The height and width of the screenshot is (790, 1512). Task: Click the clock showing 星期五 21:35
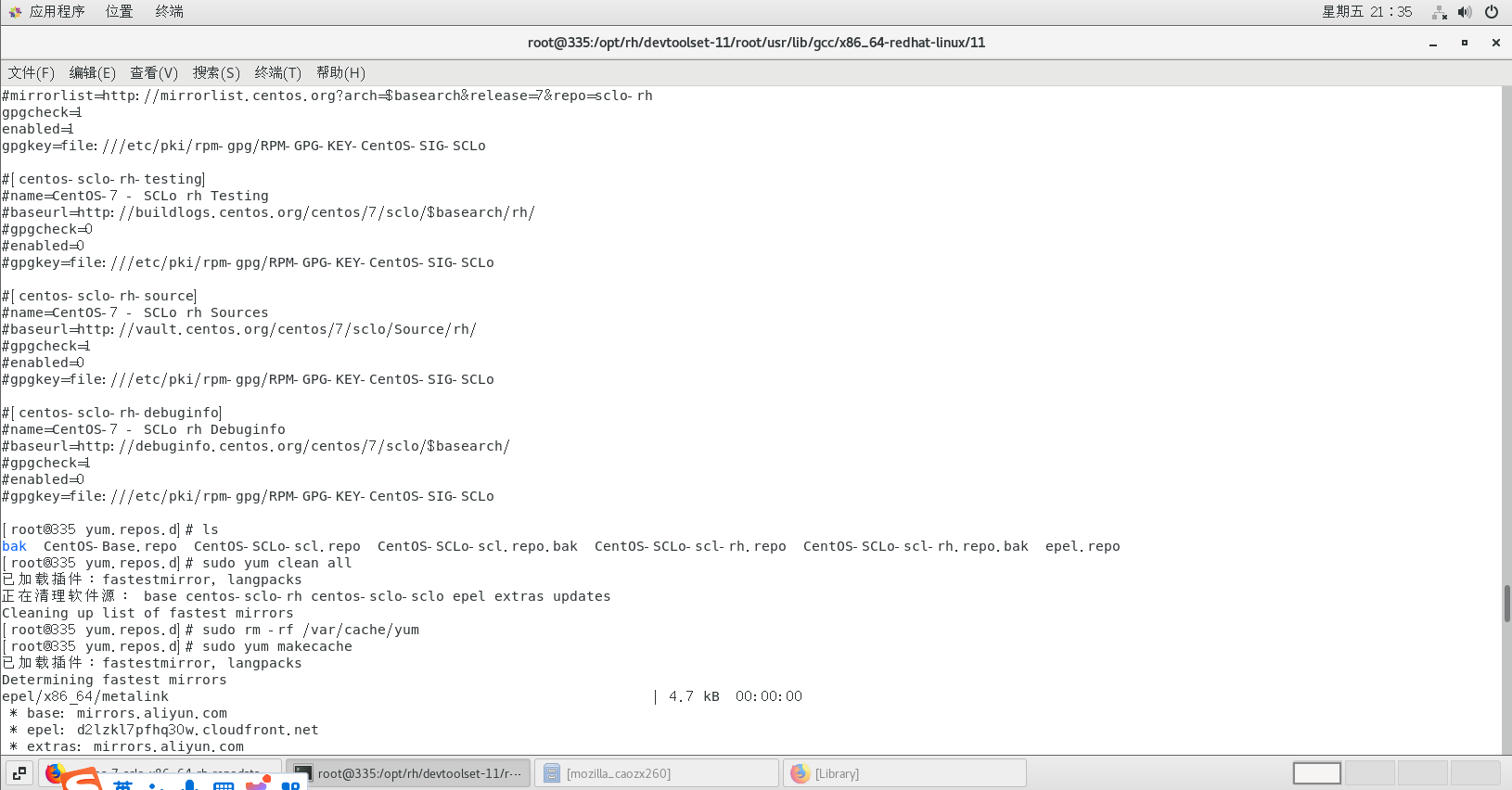pyautogui.click(x=1366, y=12)
